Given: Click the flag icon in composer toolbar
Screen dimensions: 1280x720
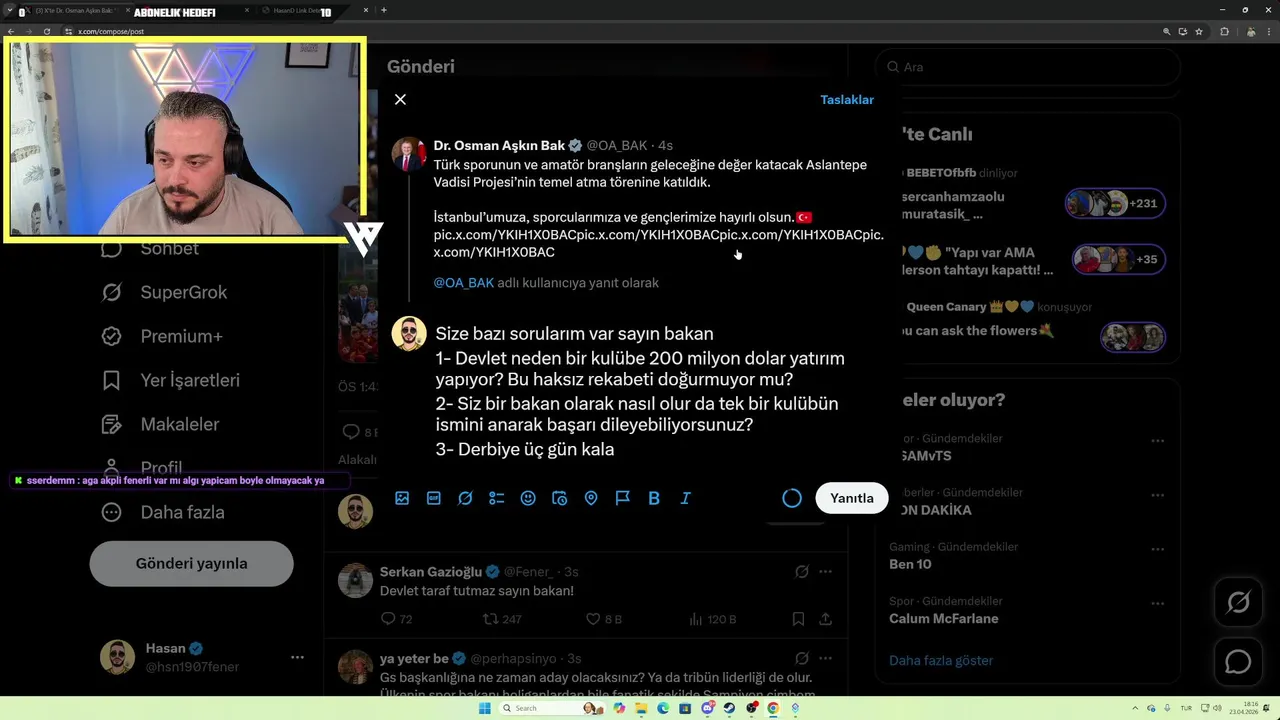Looking at the screenshot, I should coord(622,498).
